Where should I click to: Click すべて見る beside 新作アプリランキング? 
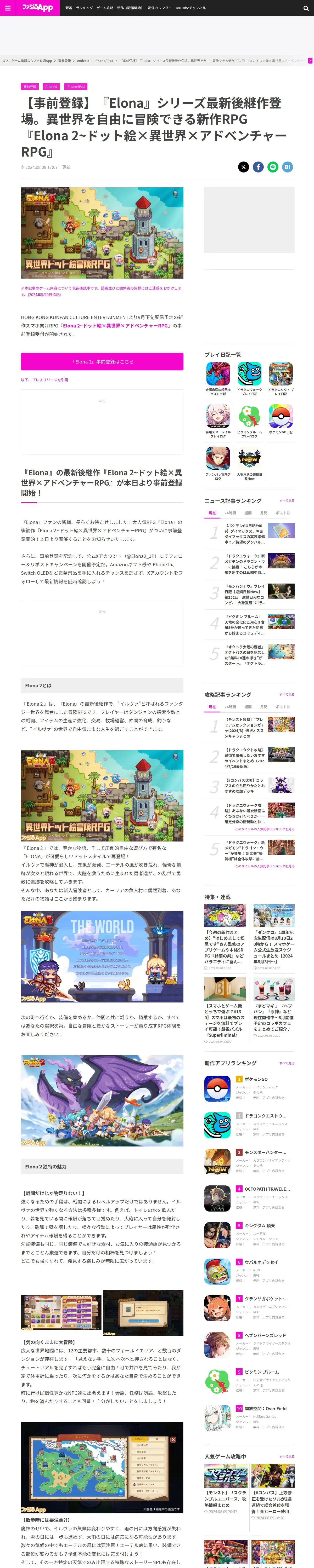(x=287, y=1063)
